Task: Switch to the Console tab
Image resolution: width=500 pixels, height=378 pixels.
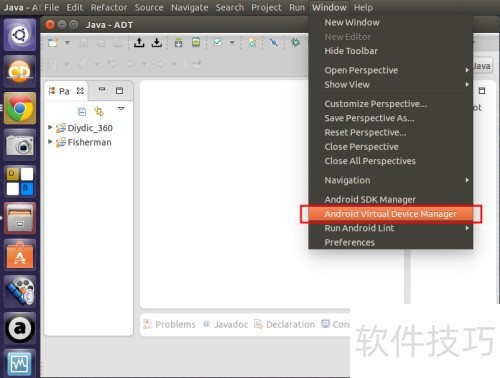Action: [335, 324]
